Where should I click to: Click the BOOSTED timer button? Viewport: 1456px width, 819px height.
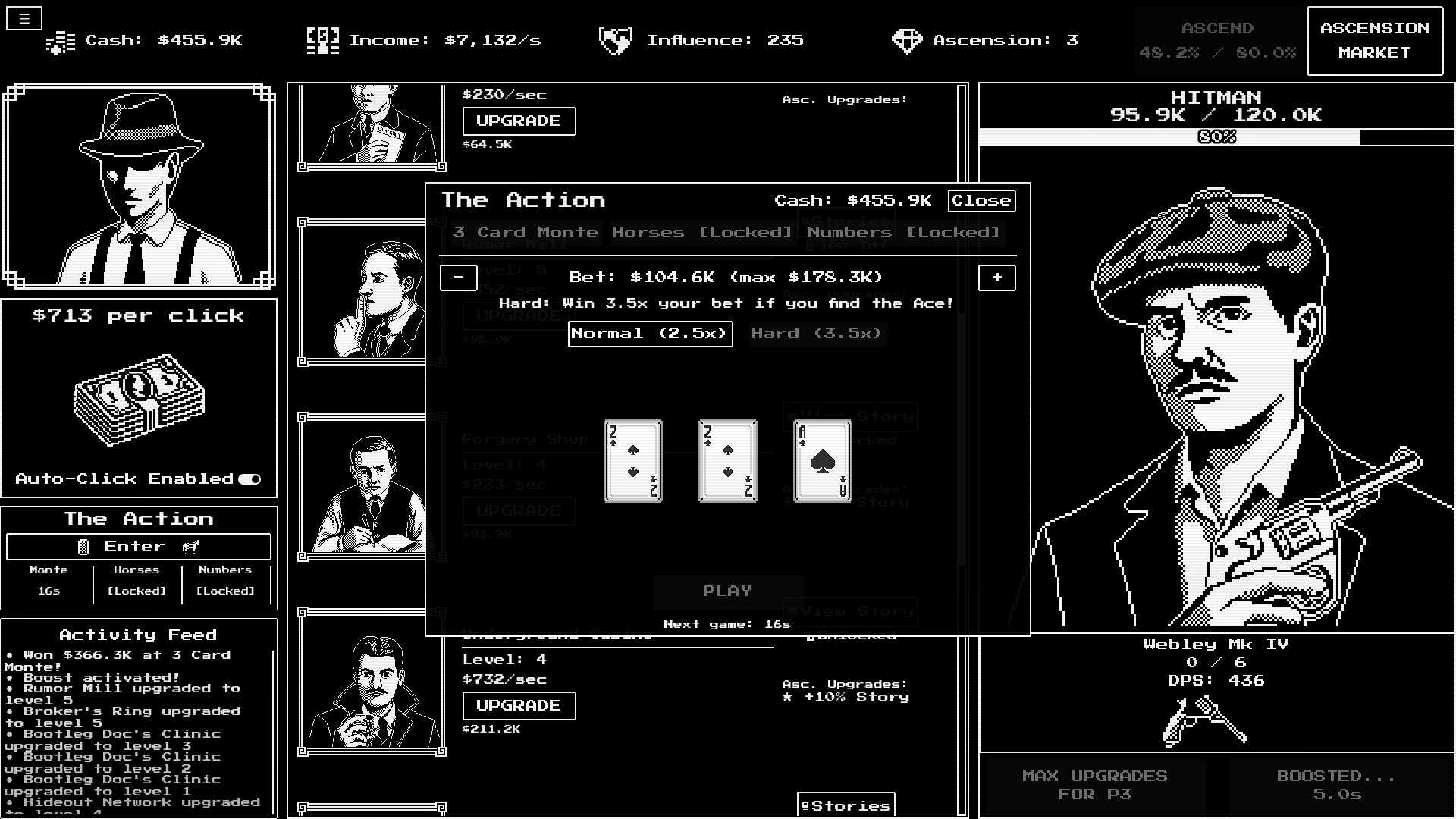1337,786
